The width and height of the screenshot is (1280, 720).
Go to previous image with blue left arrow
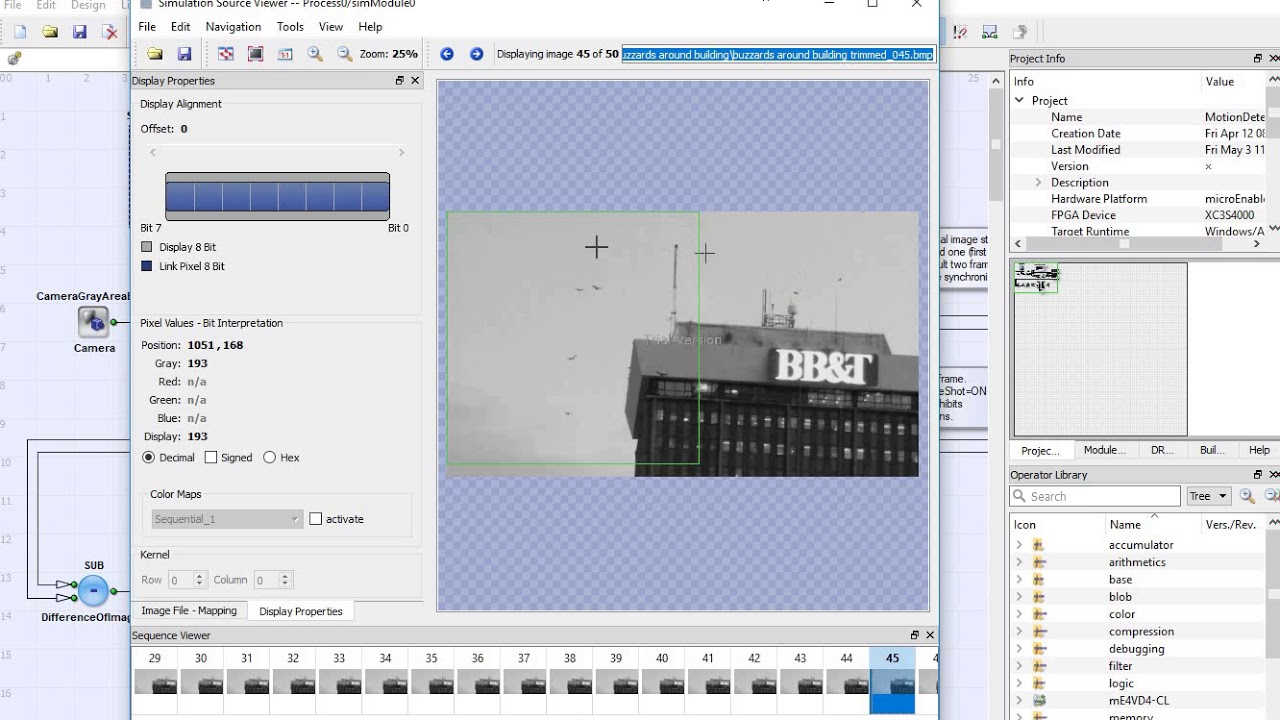coord(447,54)
